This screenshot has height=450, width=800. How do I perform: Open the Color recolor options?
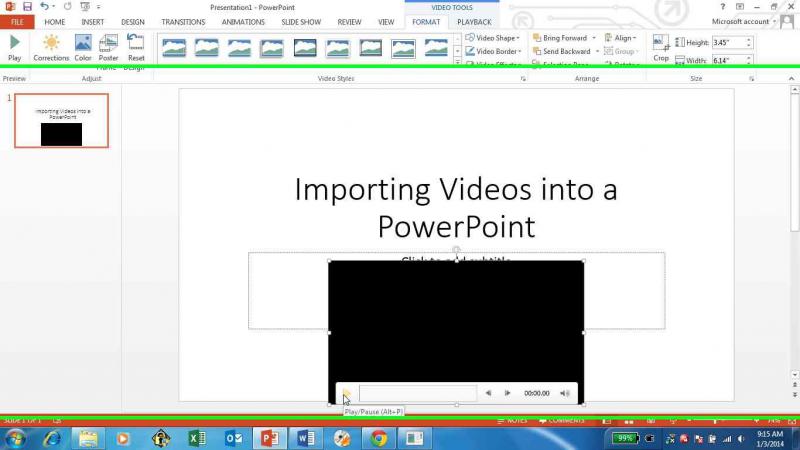[x=83, y=48]
